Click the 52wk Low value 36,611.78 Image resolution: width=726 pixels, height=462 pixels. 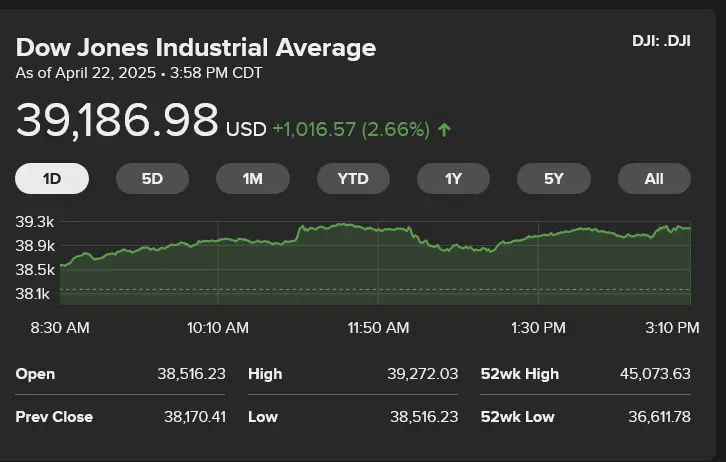point(655,416)
